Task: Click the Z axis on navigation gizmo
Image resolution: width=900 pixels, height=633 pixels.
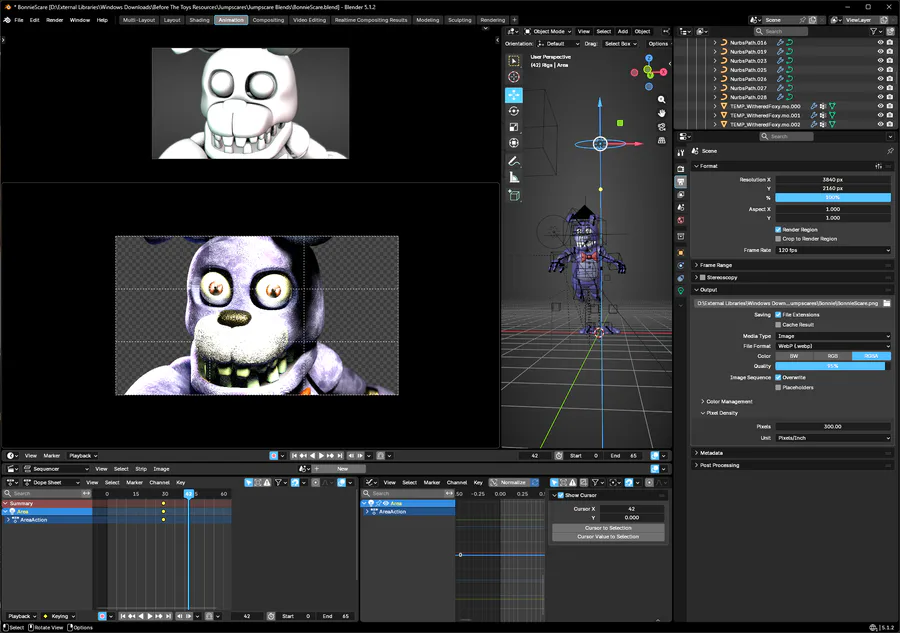Action: tap(649, 58)
